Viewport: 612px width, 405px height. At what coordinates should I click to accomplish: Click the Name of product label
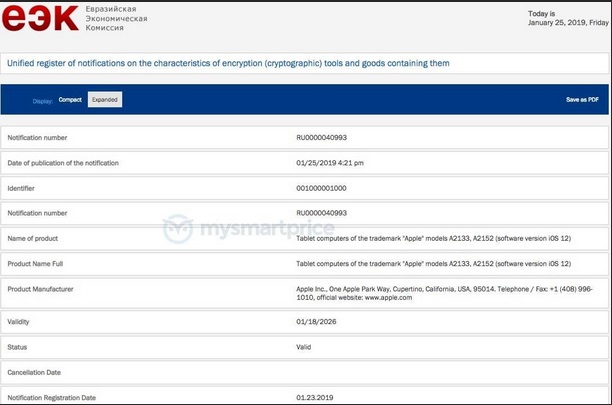(x=32, y=238)
